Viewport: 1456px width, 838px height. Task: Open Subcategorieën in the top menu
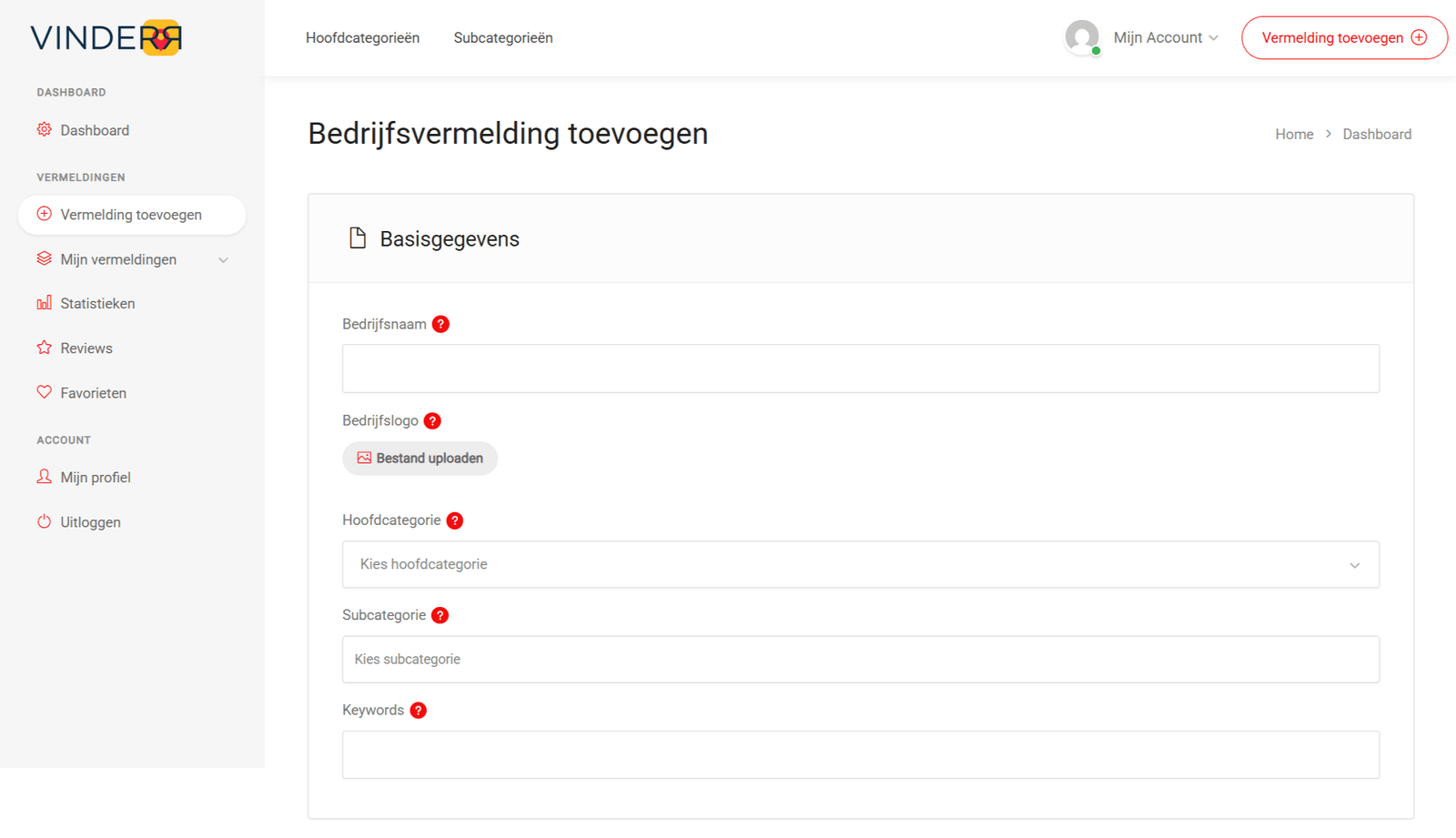[503, 37]
